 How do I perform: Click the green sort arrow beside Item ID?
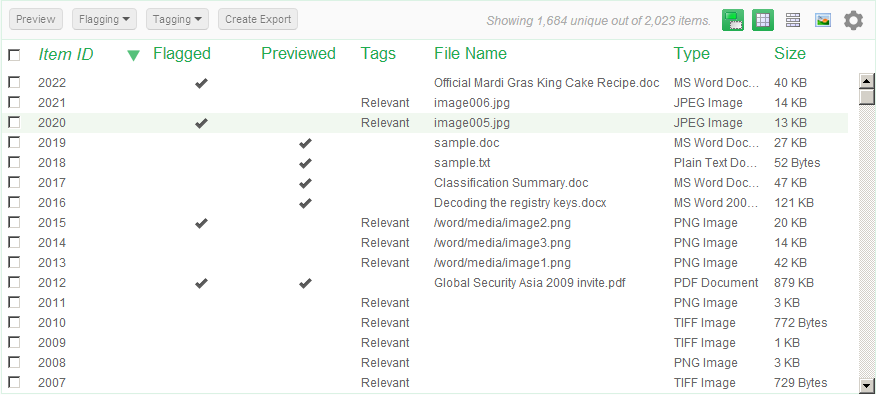133,55
